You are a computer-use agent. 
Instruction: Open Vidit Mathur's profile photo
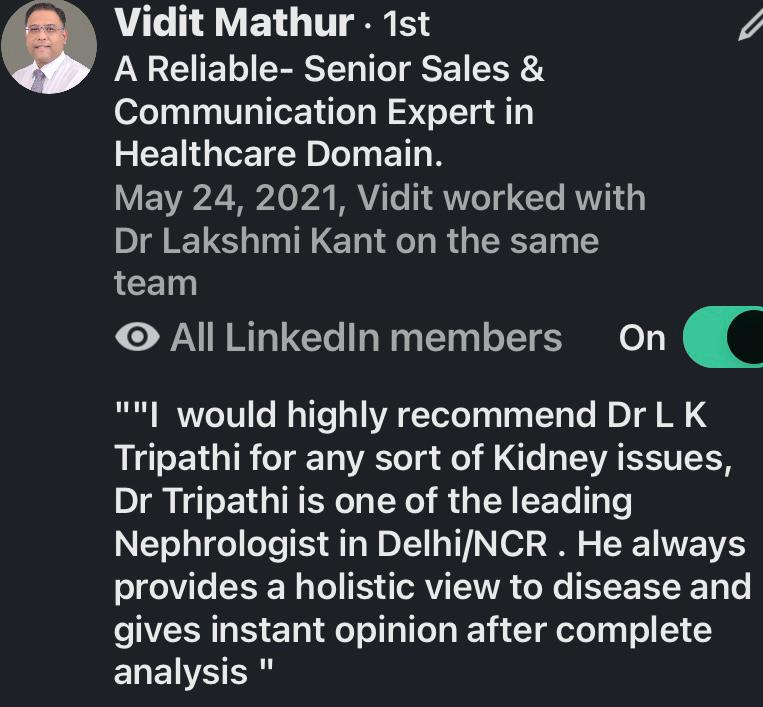(48, 47)
